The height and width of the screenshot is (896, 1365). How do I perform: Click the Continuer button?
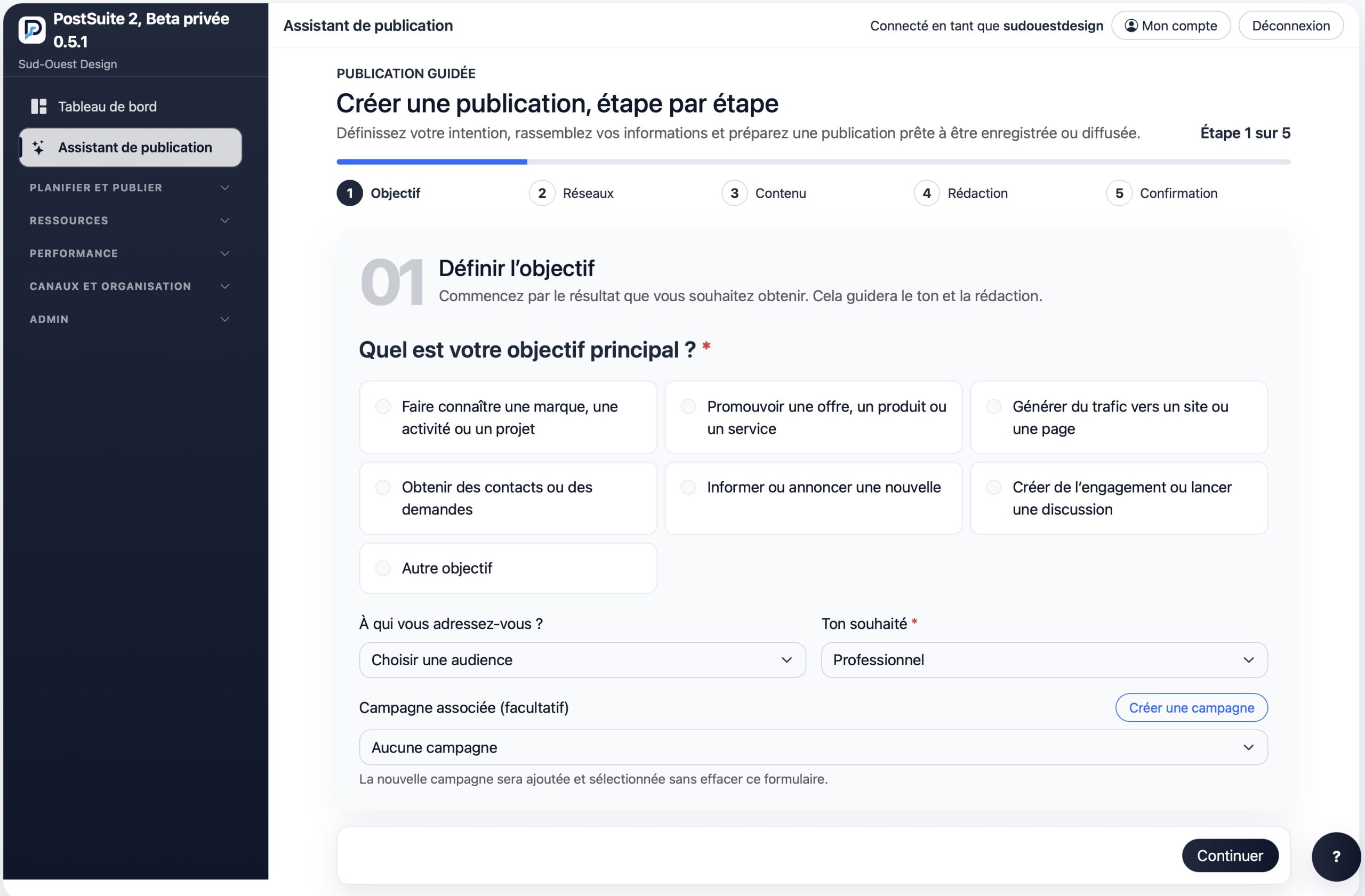tap(1230, 855)
